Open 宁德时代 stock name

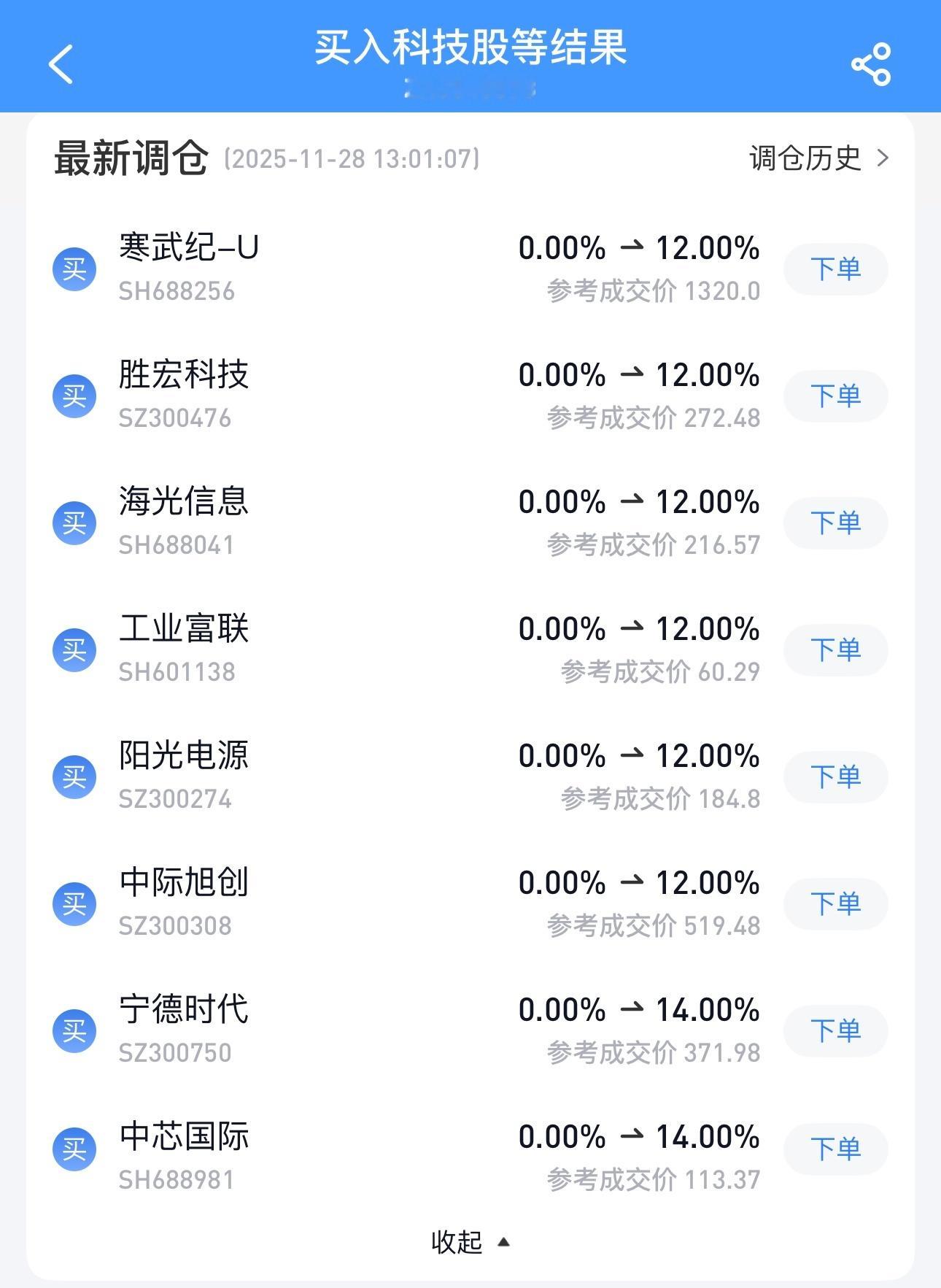click(x=184, y=1009)
